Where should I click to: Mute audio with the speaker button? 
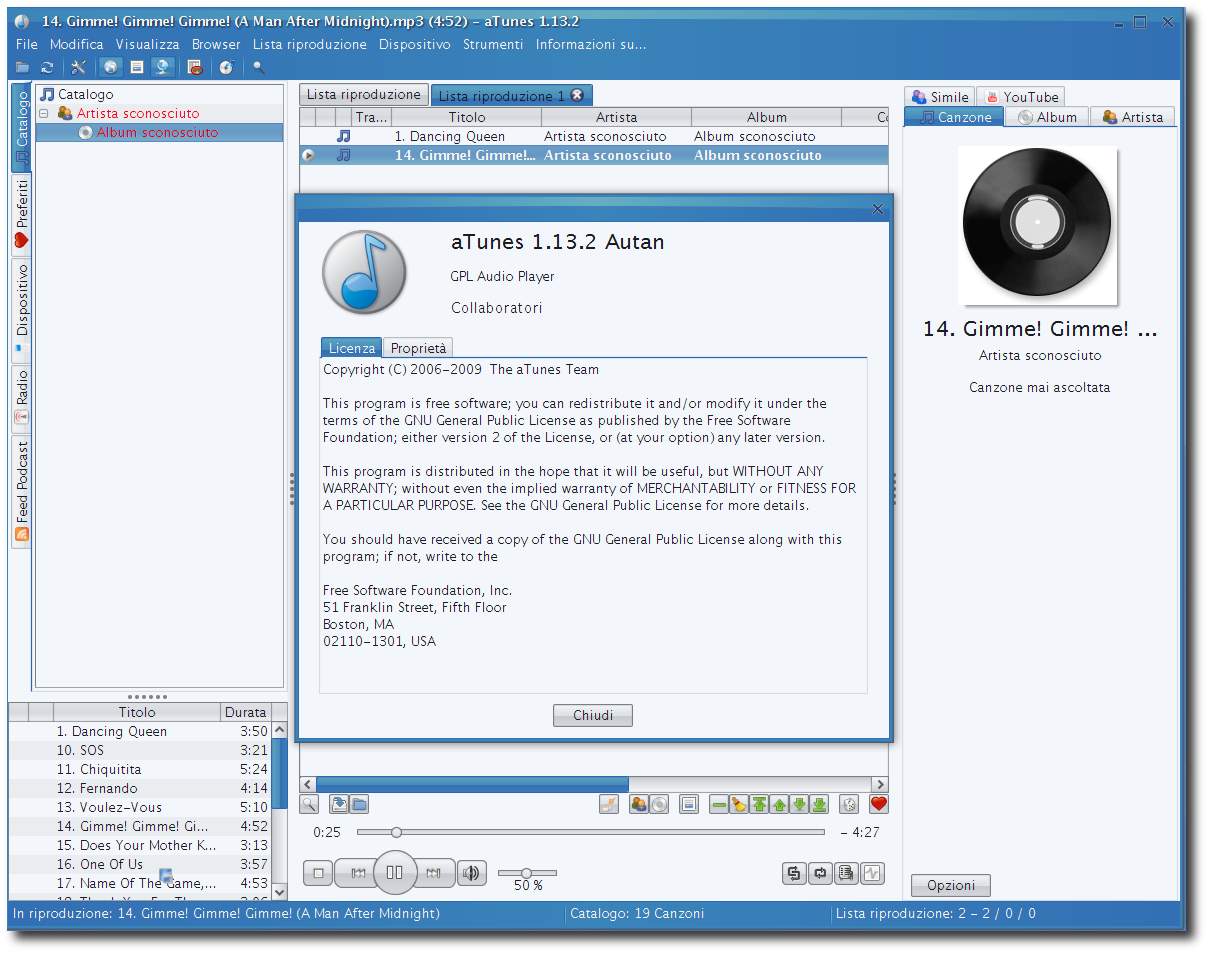[471, 873]
